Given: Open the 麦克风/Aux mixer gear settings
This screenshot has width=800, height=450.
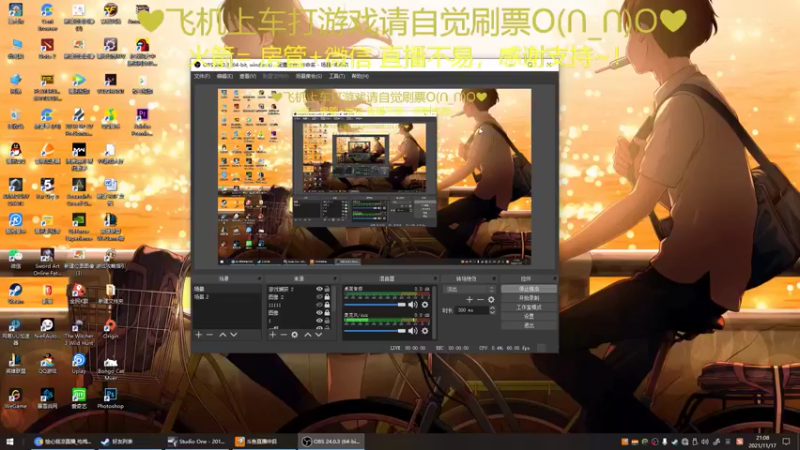Looking at the screenshot, I should tap(425, 331).
